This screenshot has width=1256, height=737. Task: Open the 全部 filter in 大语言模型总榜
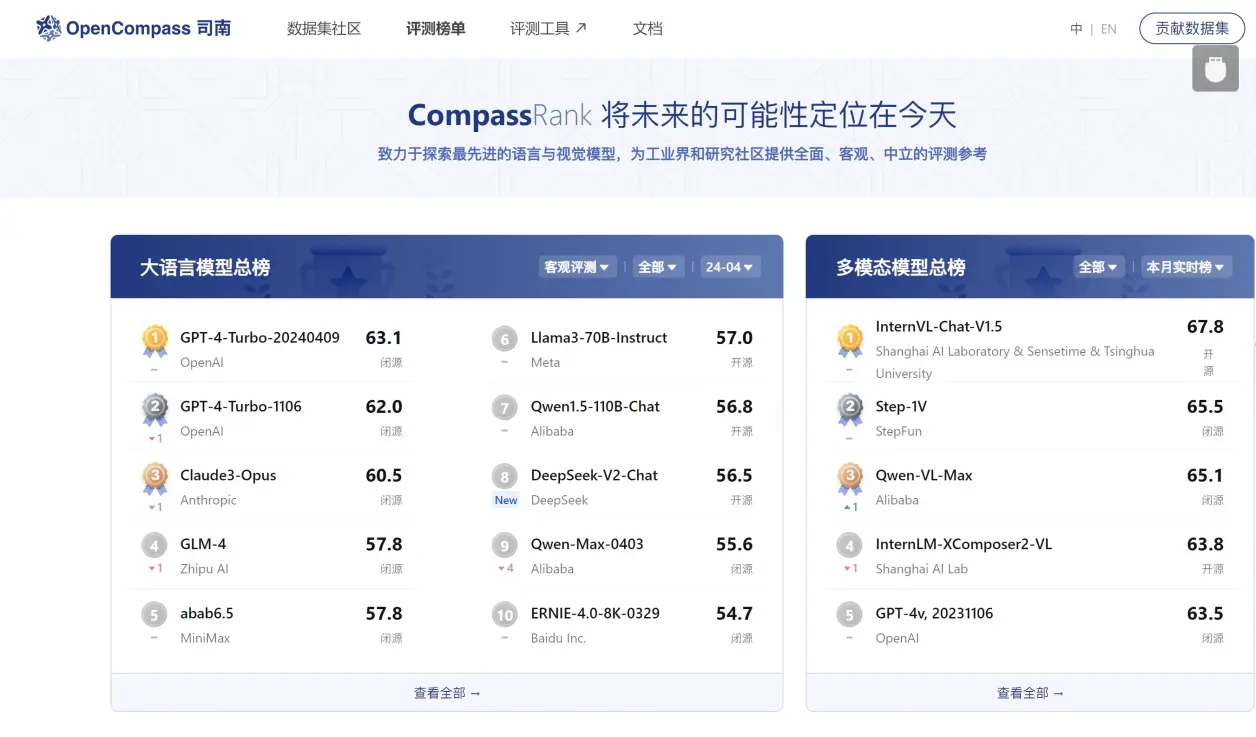(657, 267)
